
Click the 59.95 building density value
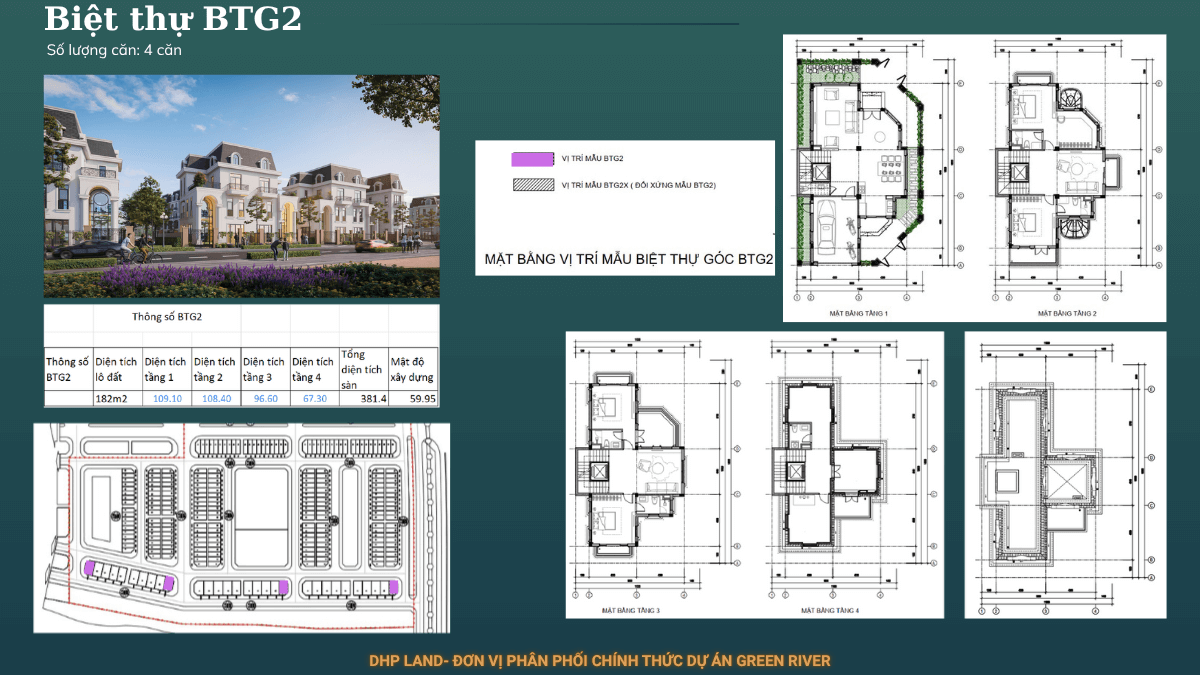422,398
